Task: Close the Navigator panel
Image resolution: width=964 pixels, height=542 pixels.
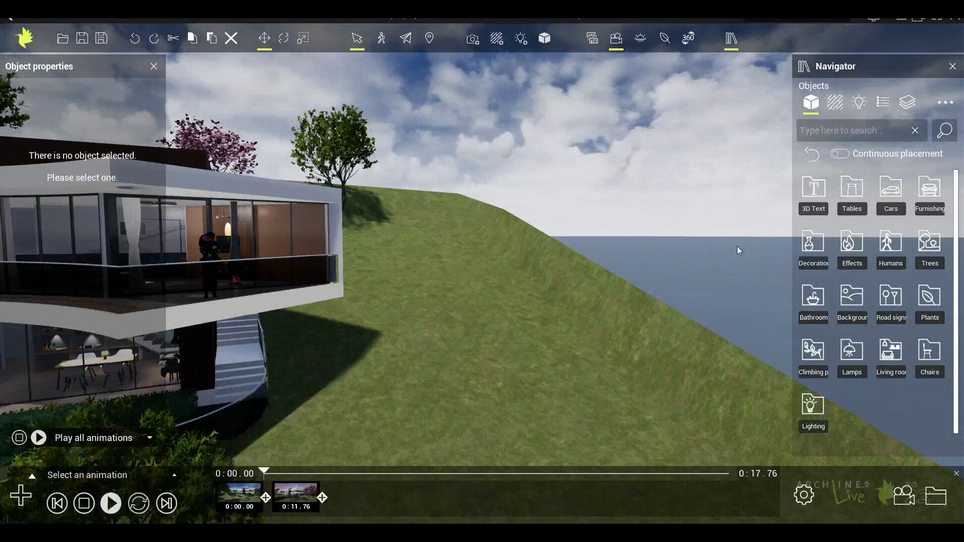Action: point(952,66)
